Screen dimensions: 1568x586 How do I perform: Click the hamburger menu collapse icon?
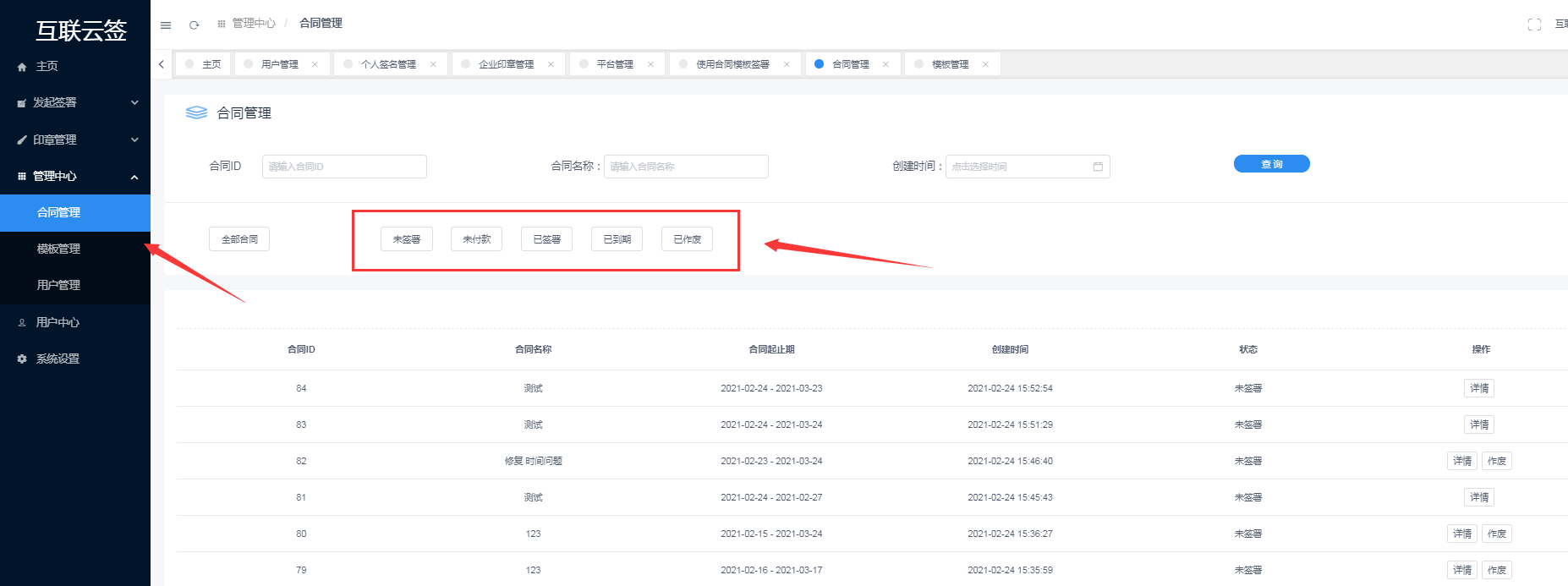point(166,25)
